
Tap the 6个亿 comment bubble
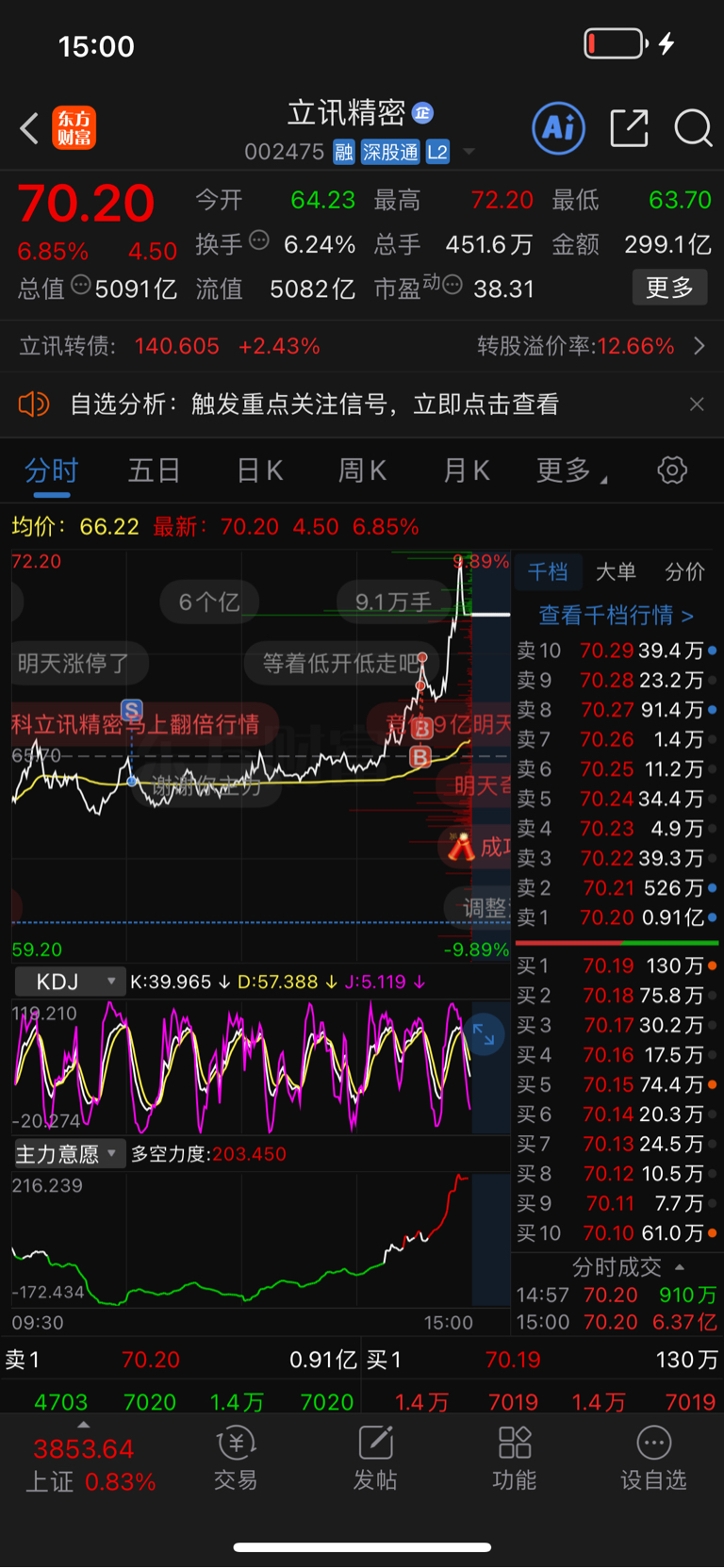point(209,602)
